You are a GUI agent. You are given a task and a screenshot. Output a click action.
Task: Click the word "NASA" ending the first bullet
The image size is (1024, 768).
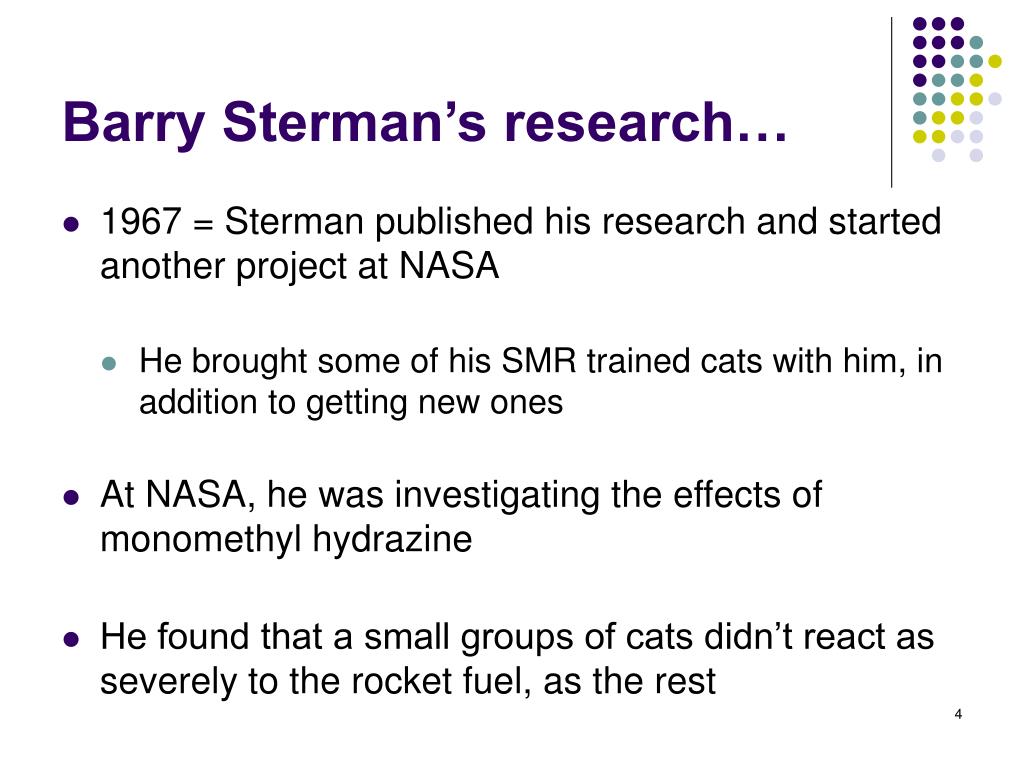pos(449,266)
